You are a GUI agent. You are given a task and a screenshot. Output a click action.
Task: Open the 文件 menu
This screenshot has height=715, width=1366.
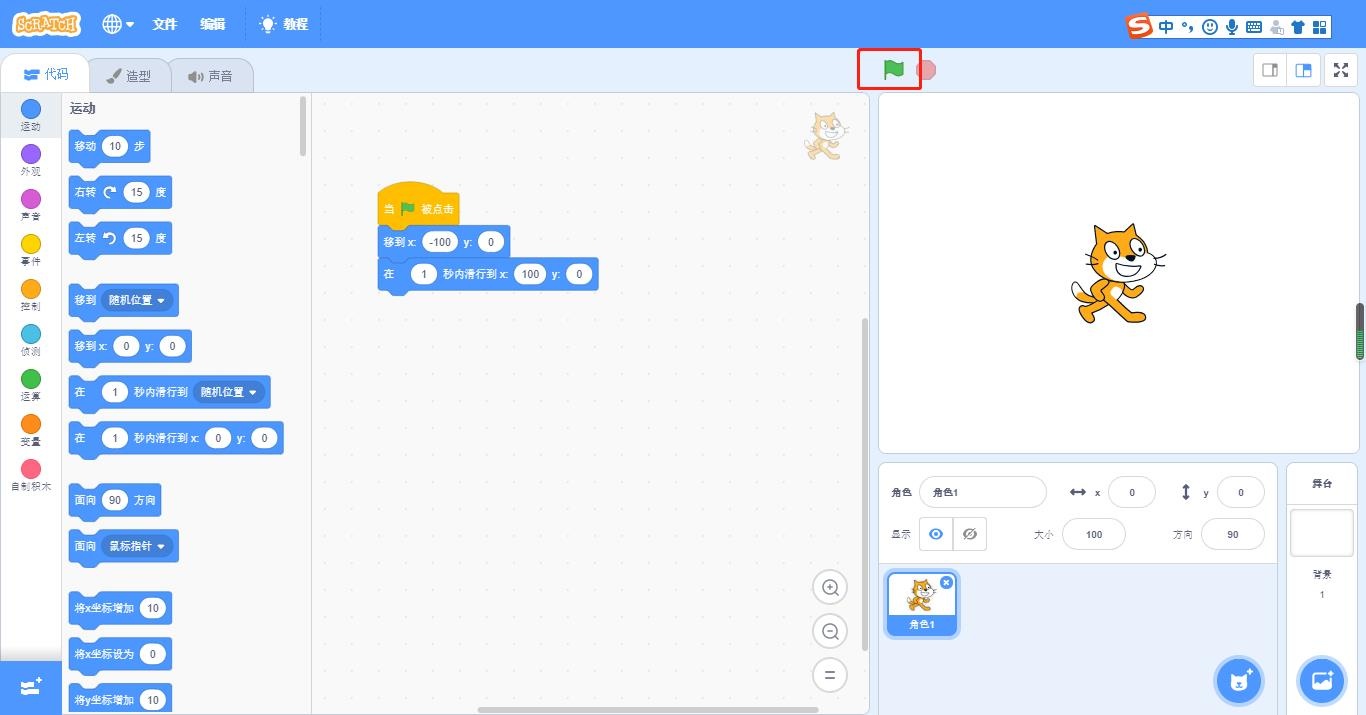[x=165, y=24]
